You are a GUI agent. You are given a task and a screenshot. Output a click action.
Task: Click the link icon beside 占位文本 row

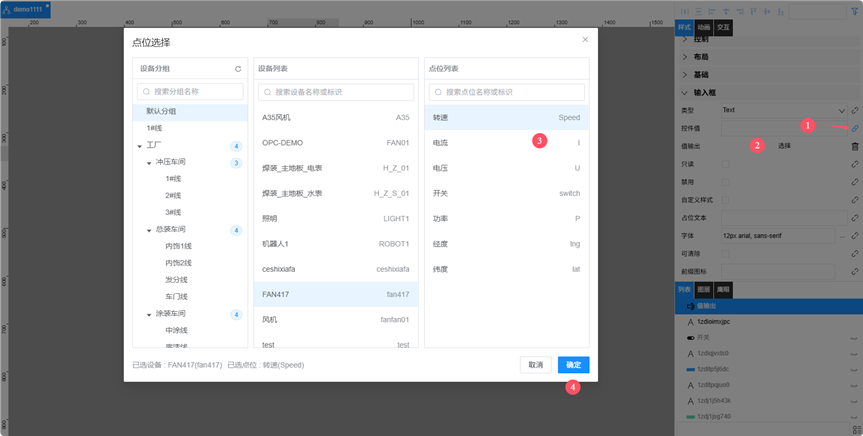(855, 218)
